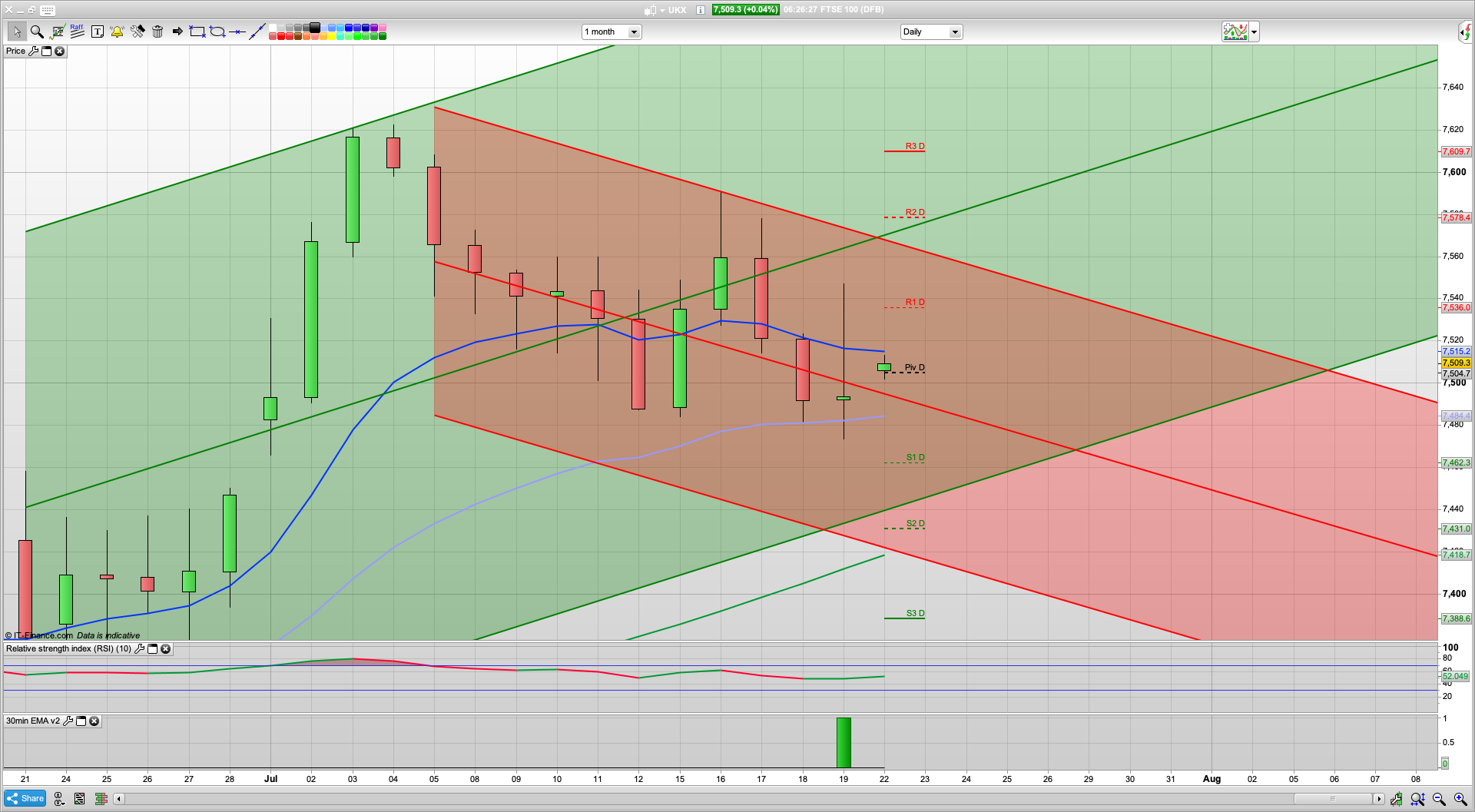This screenshot has width=1475, height=812.
Task: Activate the magnifier zoom tool
Action: (x=37, y=31)
